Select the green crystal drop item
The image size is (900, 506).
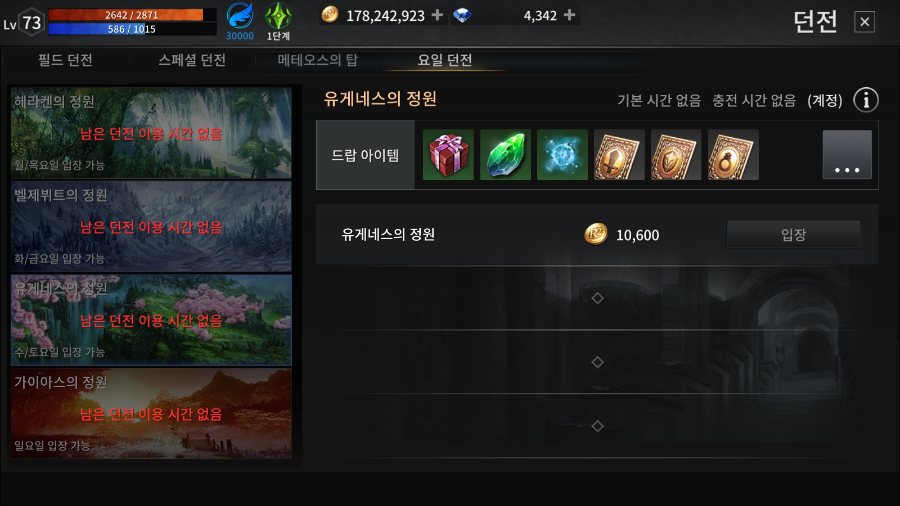[505, 154]
